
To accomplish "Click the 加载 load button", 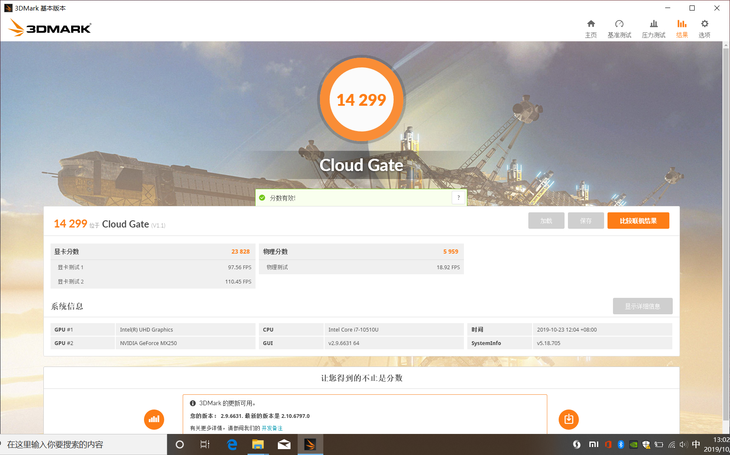I will 546,221.
